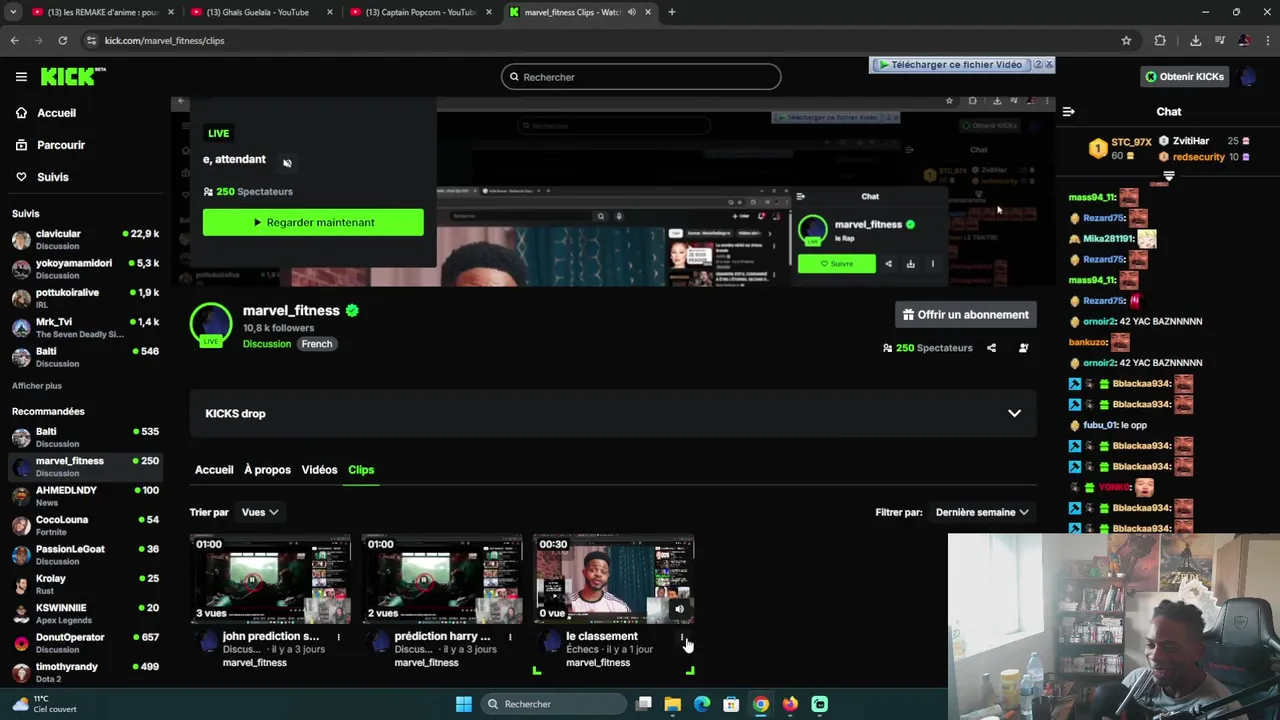The width and height of the screenshot is (1280, 720).
Task: Bookmark page with the star icon
Action: (1126, 40)
